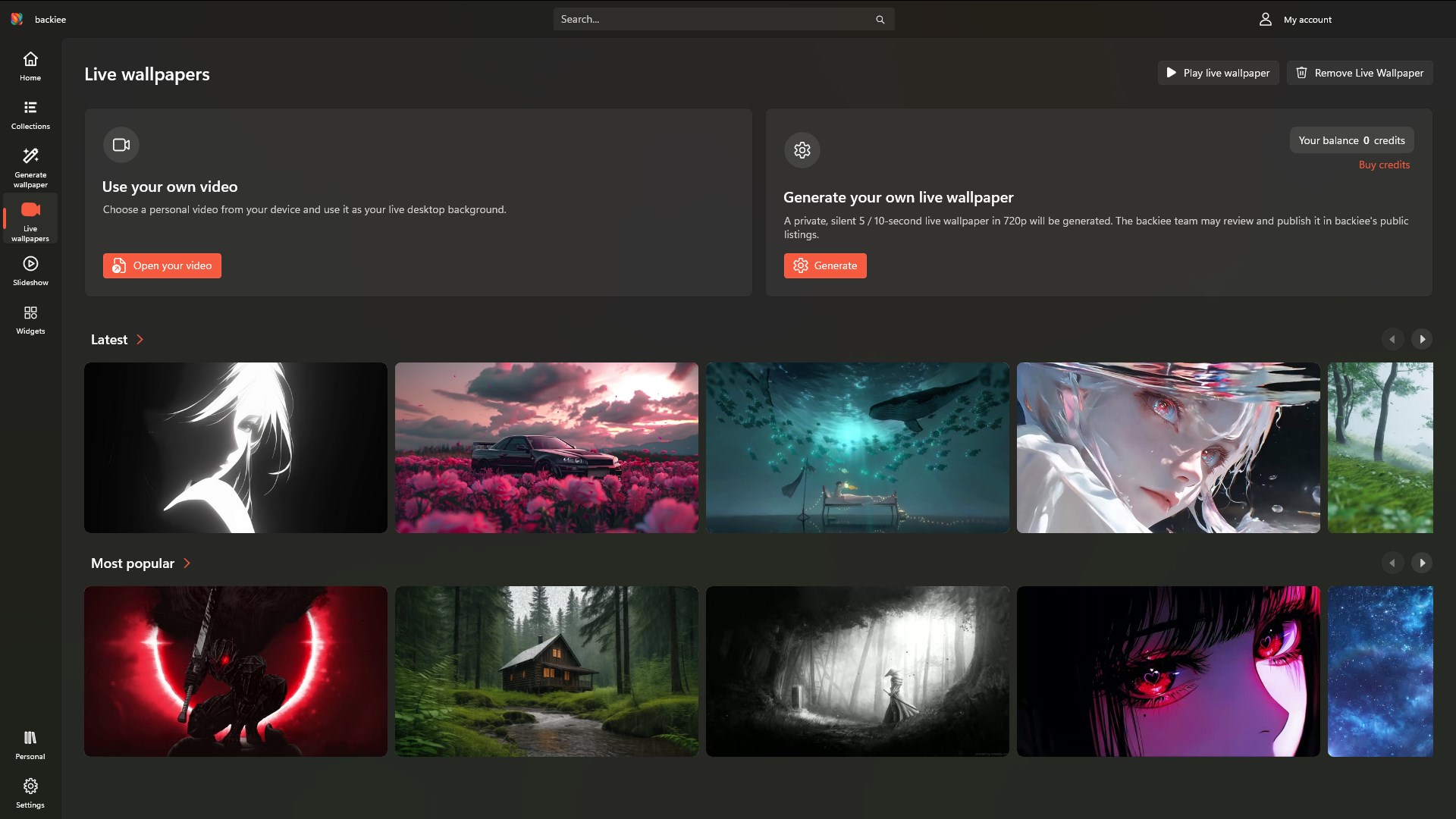The height and width of the screenshot is (819, 1456).
Task: Click the My account user icon
Action: tap(1265, 20)
